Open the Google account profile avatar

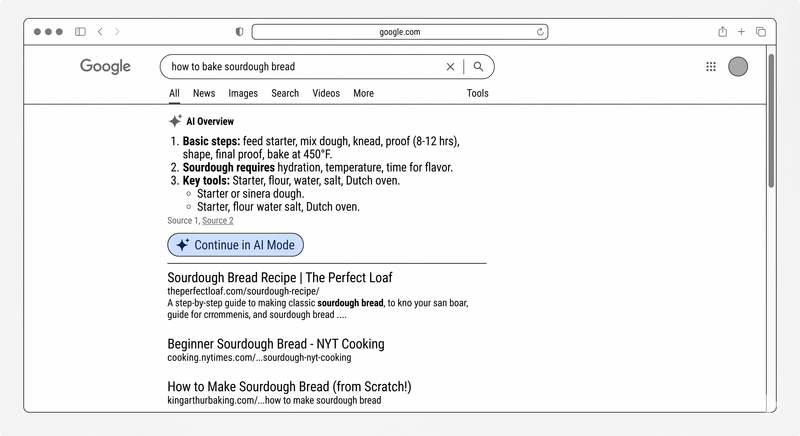(738, 67)
